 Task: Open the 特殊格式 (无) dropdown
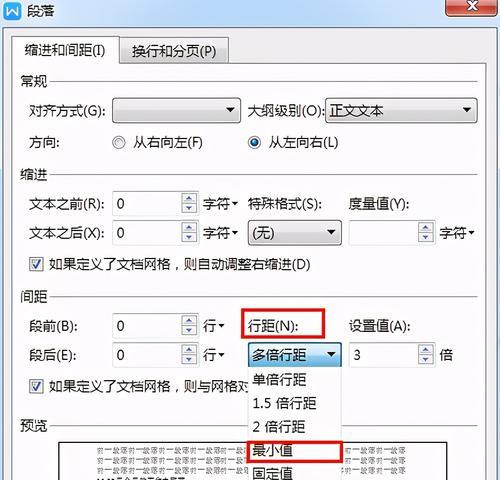click(295, 233)
